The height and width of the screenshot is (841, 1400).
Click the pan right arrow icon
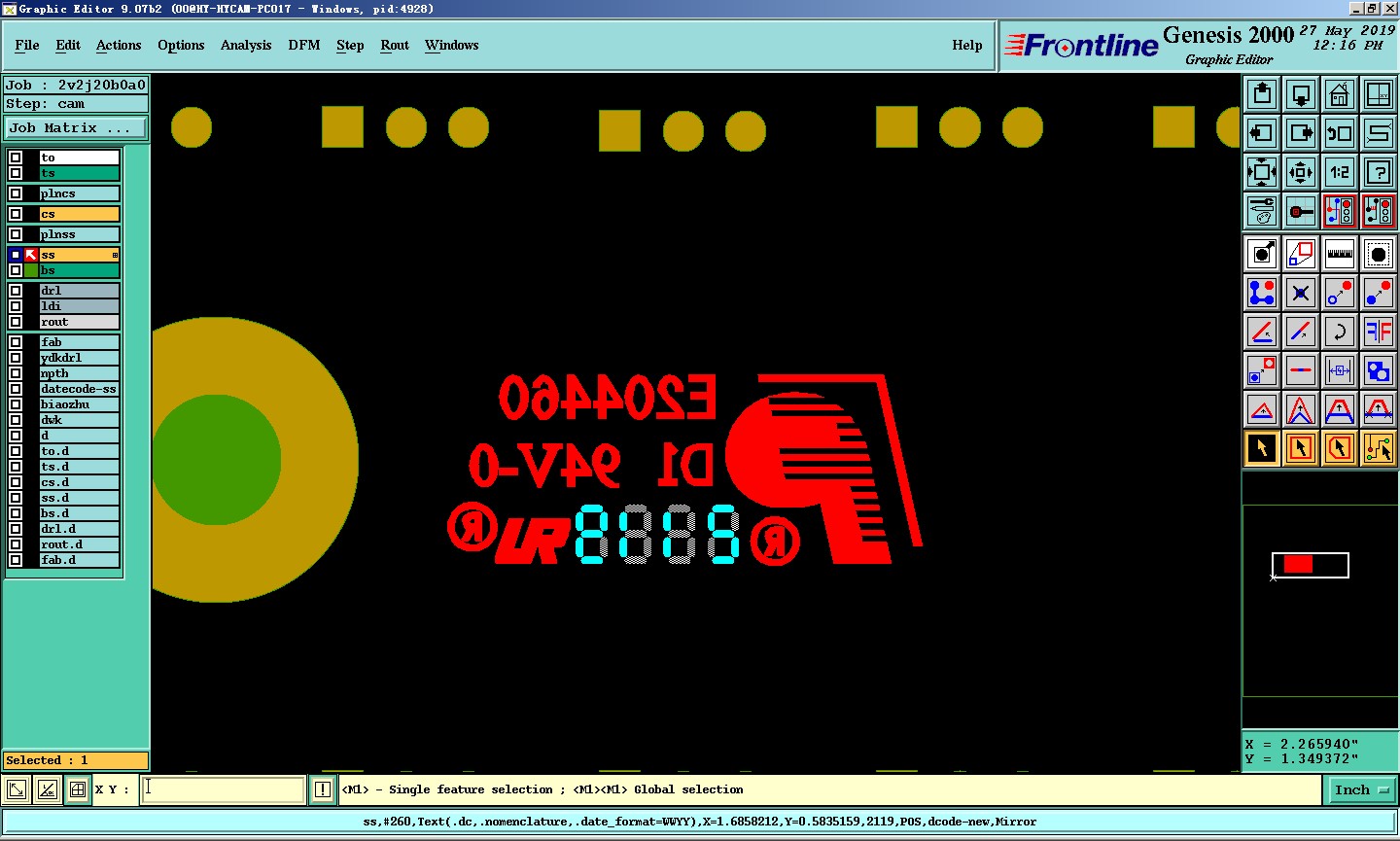(x=1301, y=133)
